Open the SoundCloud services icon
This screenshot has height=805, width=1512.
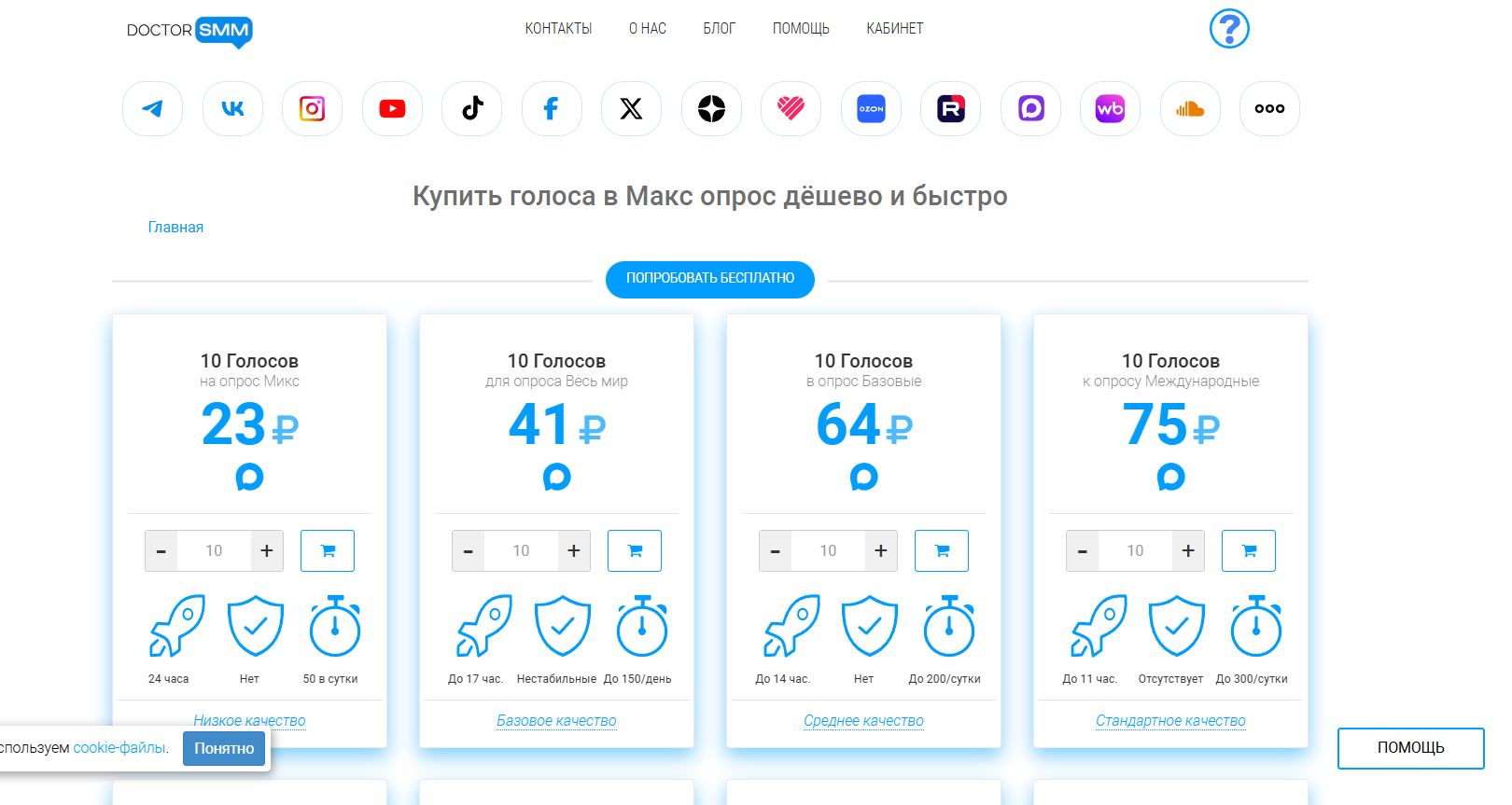[x=1190, y=109]
